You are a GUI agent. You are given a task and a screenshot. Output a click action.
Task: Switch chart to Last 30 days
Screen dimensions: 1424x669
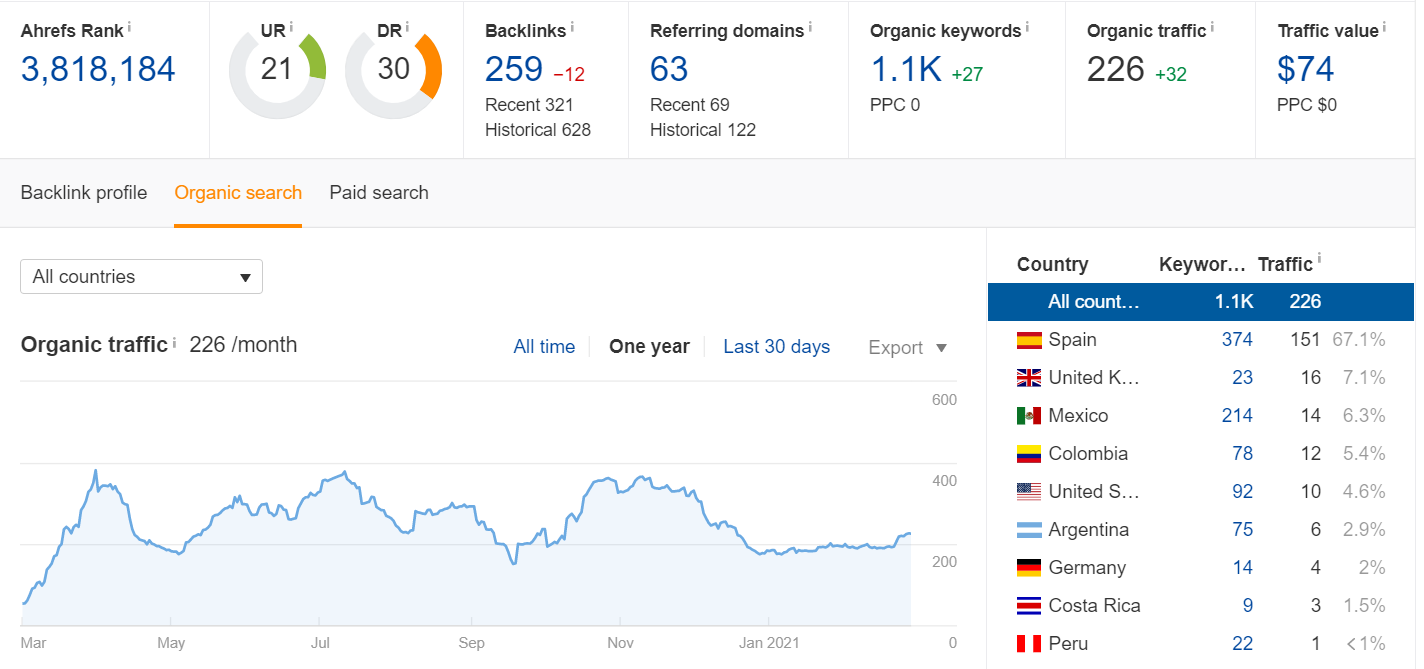[776, 347]
